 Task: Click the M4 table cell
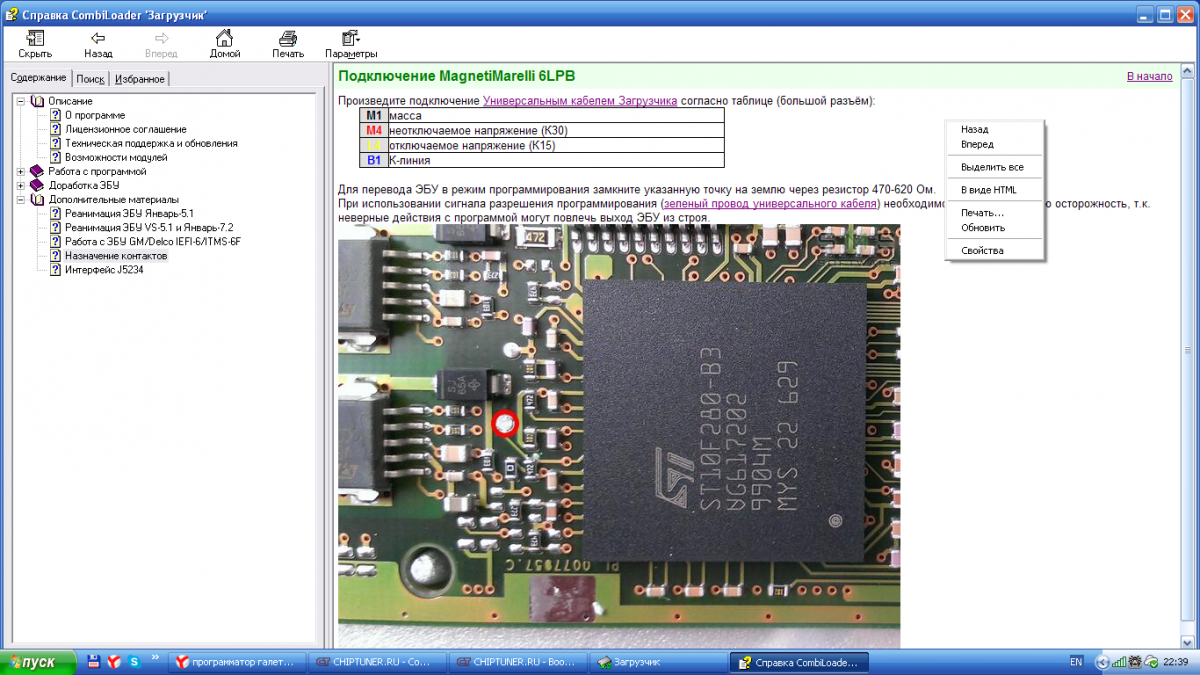click(374, 130)
